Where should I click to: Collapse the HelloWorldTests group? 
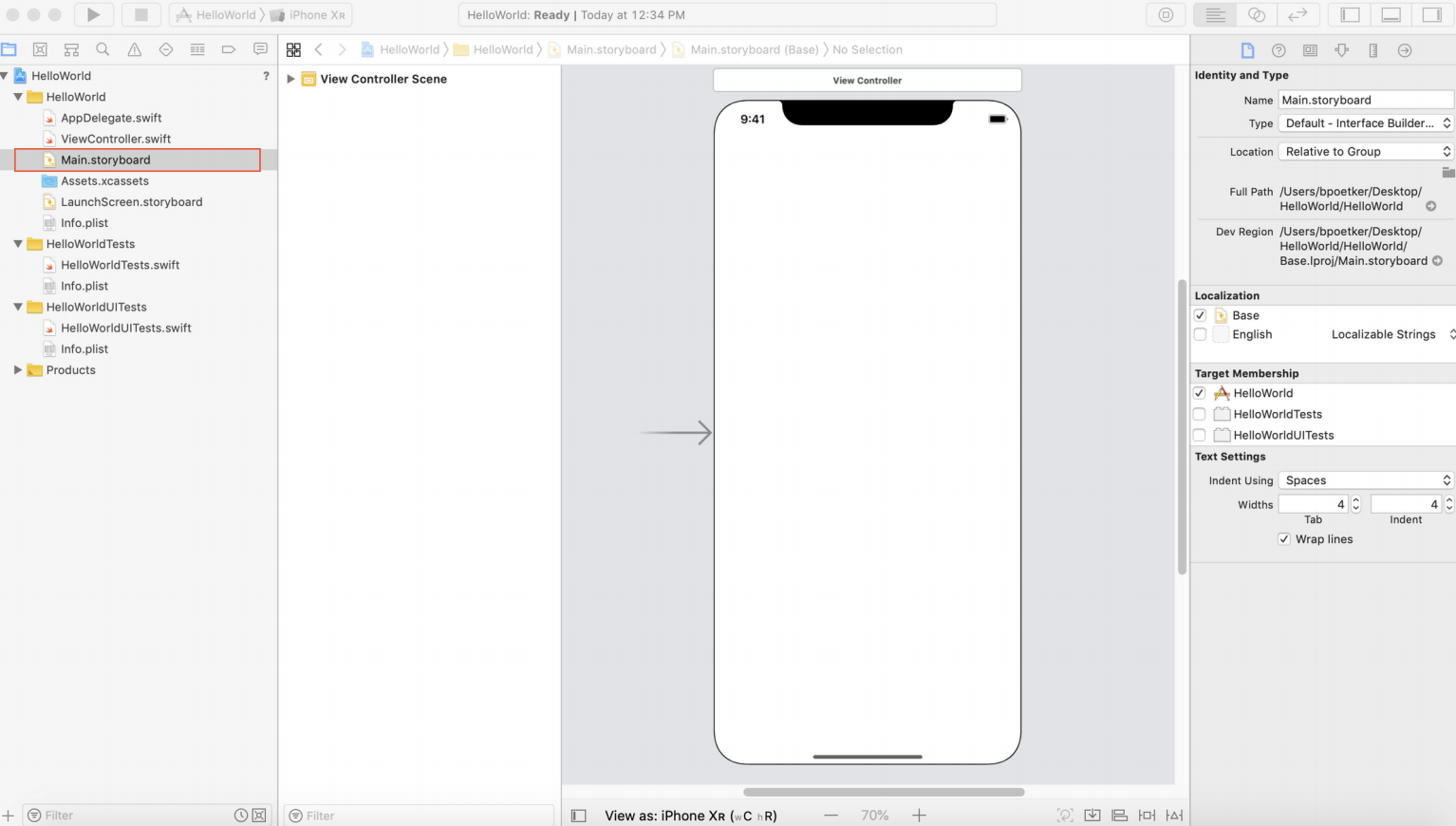click(18, 244)
